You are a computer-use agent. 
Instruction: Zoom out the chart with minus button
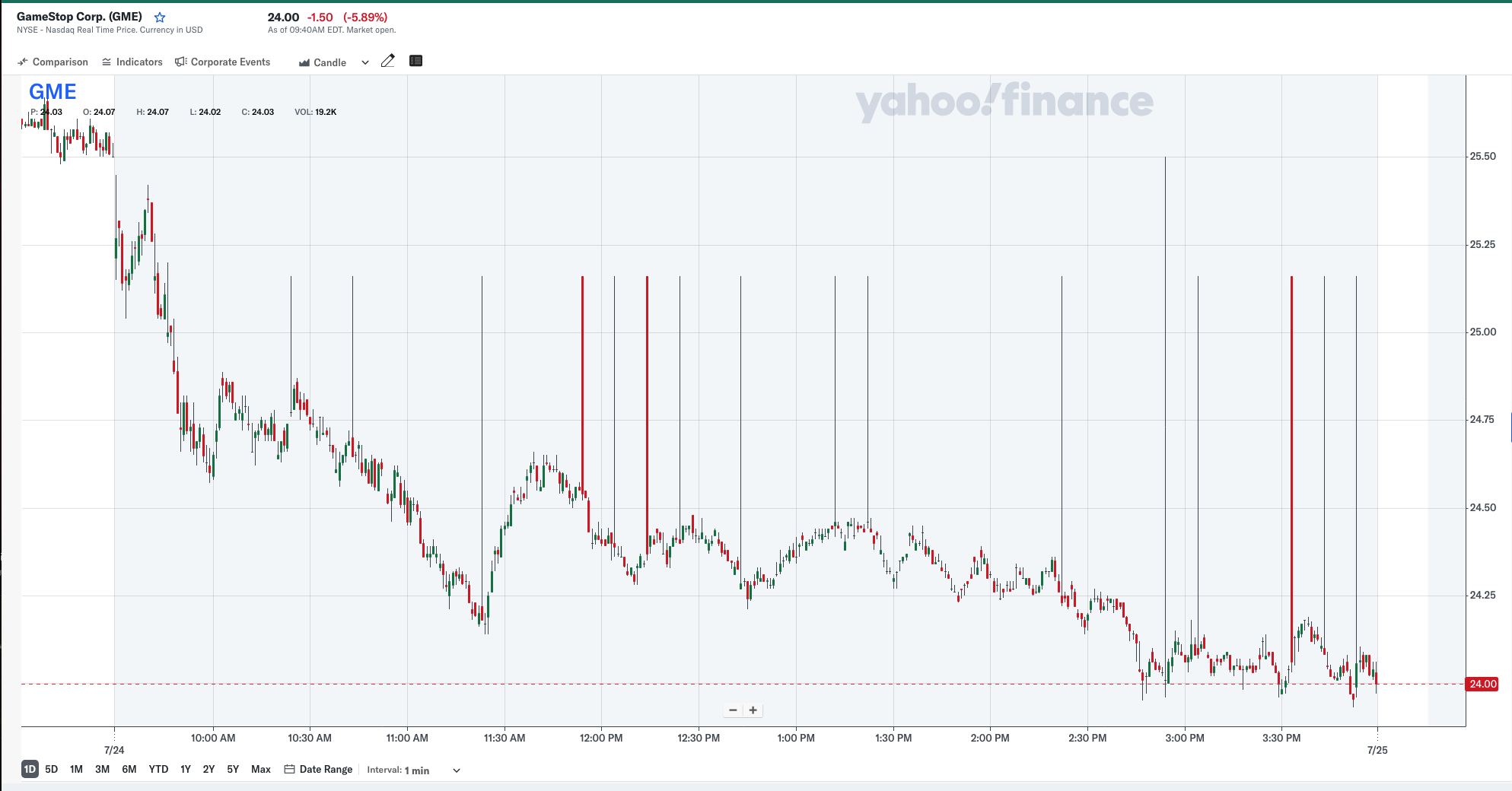tap(733, 710)
